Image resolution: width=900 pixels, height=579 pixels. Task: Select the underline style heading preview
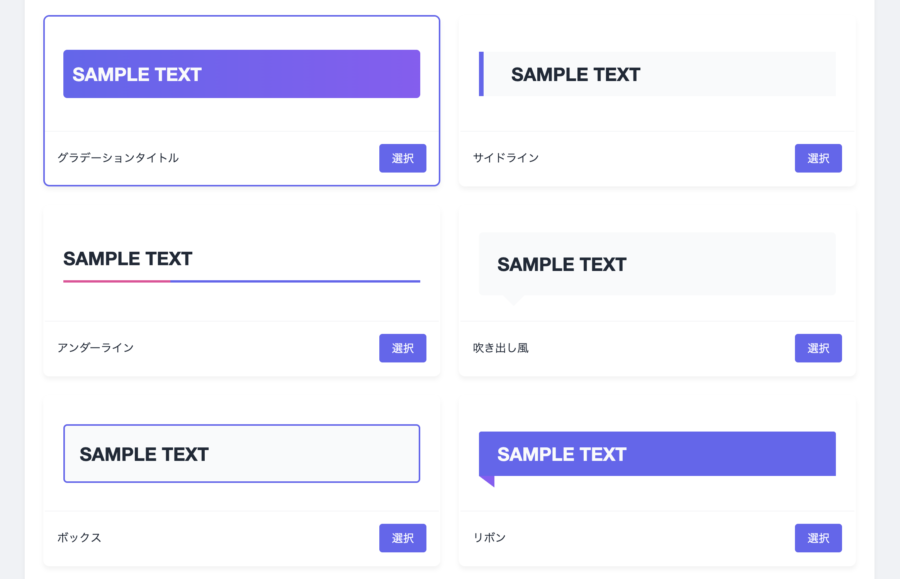(242, 265)
